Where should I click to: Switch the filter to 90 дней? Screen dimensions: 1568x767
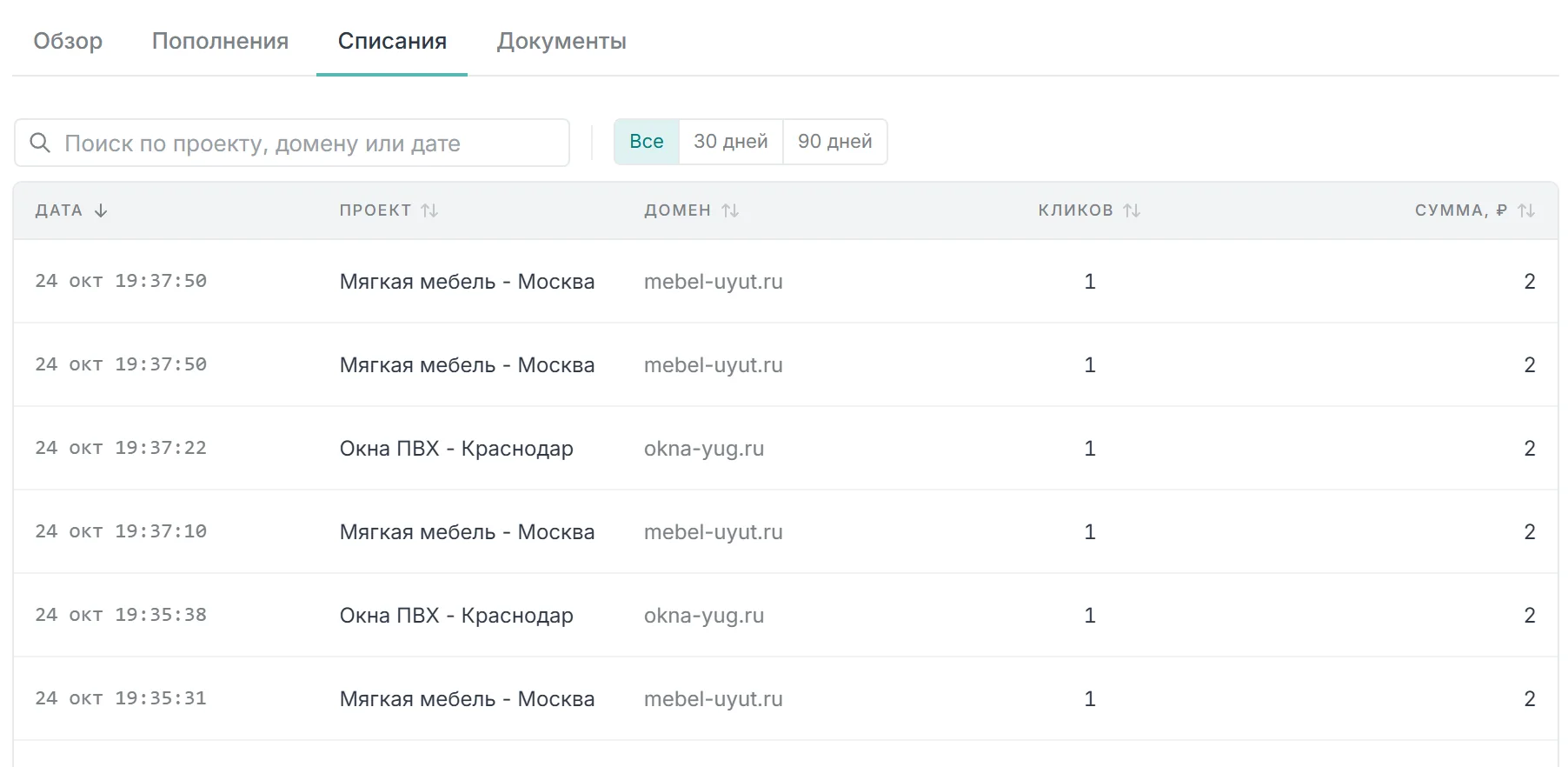pyautogui.click(x=835, y=142)
